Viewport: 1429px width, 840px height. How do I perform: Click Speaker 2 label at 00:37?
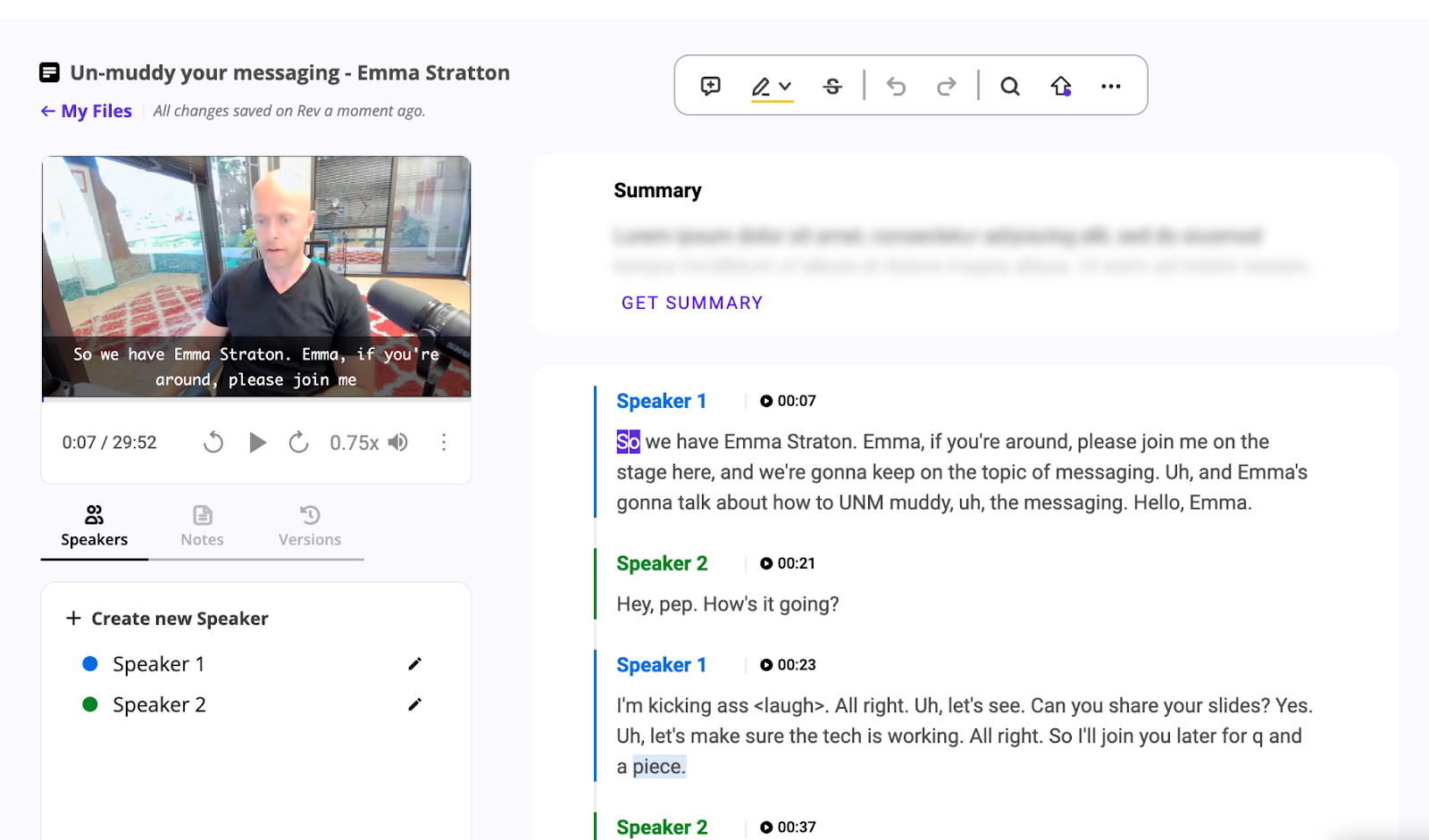click(662, 828)
